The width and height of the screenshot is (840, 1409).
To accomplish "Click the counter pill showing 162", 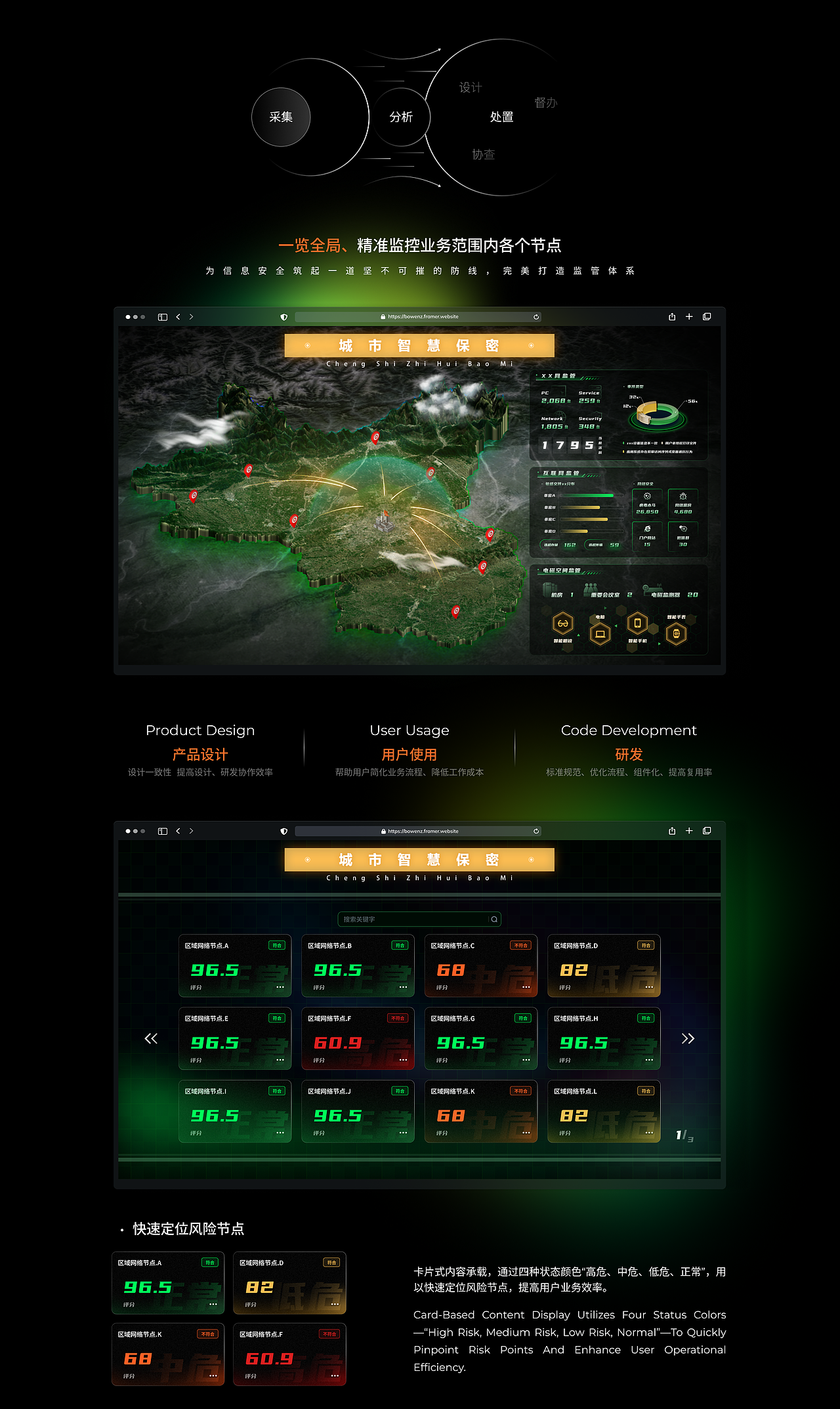I will pyautogui.click(x=559, y=545).
